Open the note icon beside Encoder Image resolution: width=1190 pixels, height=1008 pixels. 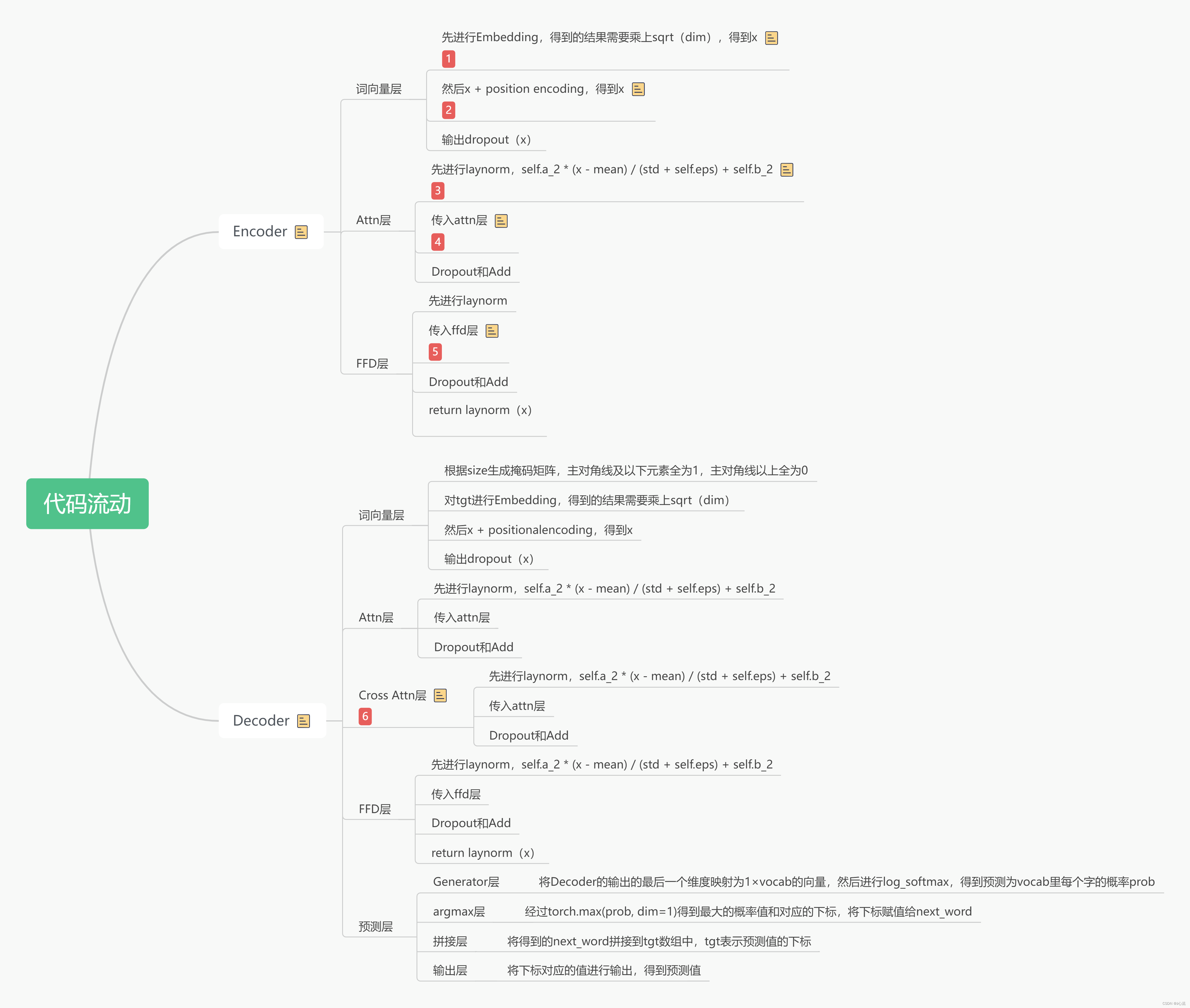(301, 232)
